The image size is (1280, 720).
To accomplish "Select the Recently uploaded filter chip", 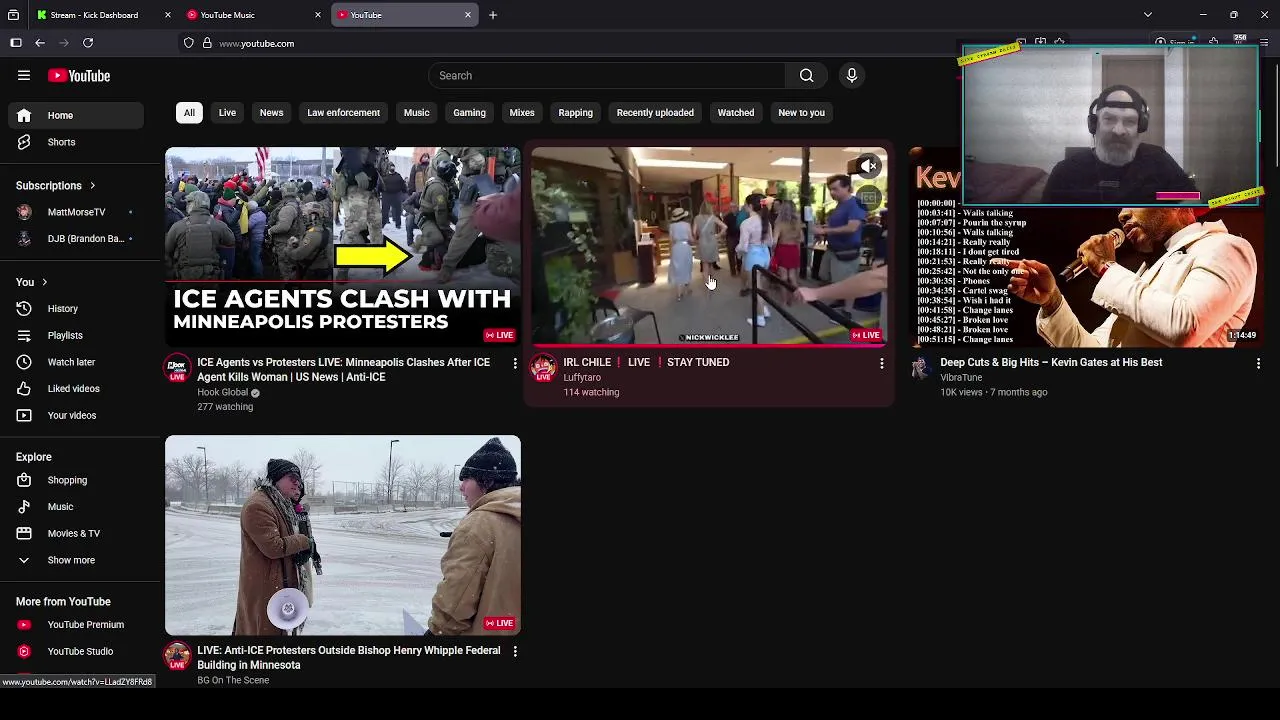I will (x=655, y=113).
